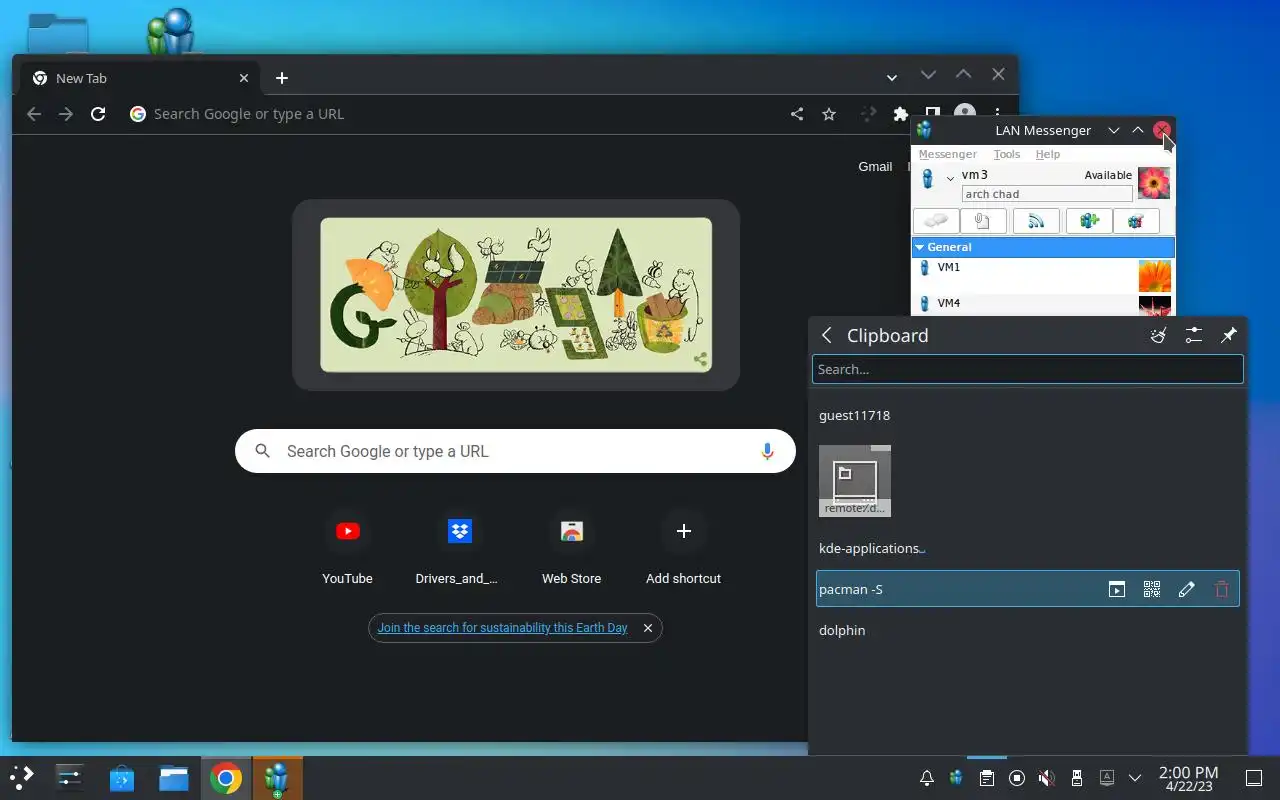The height and width of the screenshot is (800, 1280).
Task: Click the show desktop button
Action: [1254, 778]
